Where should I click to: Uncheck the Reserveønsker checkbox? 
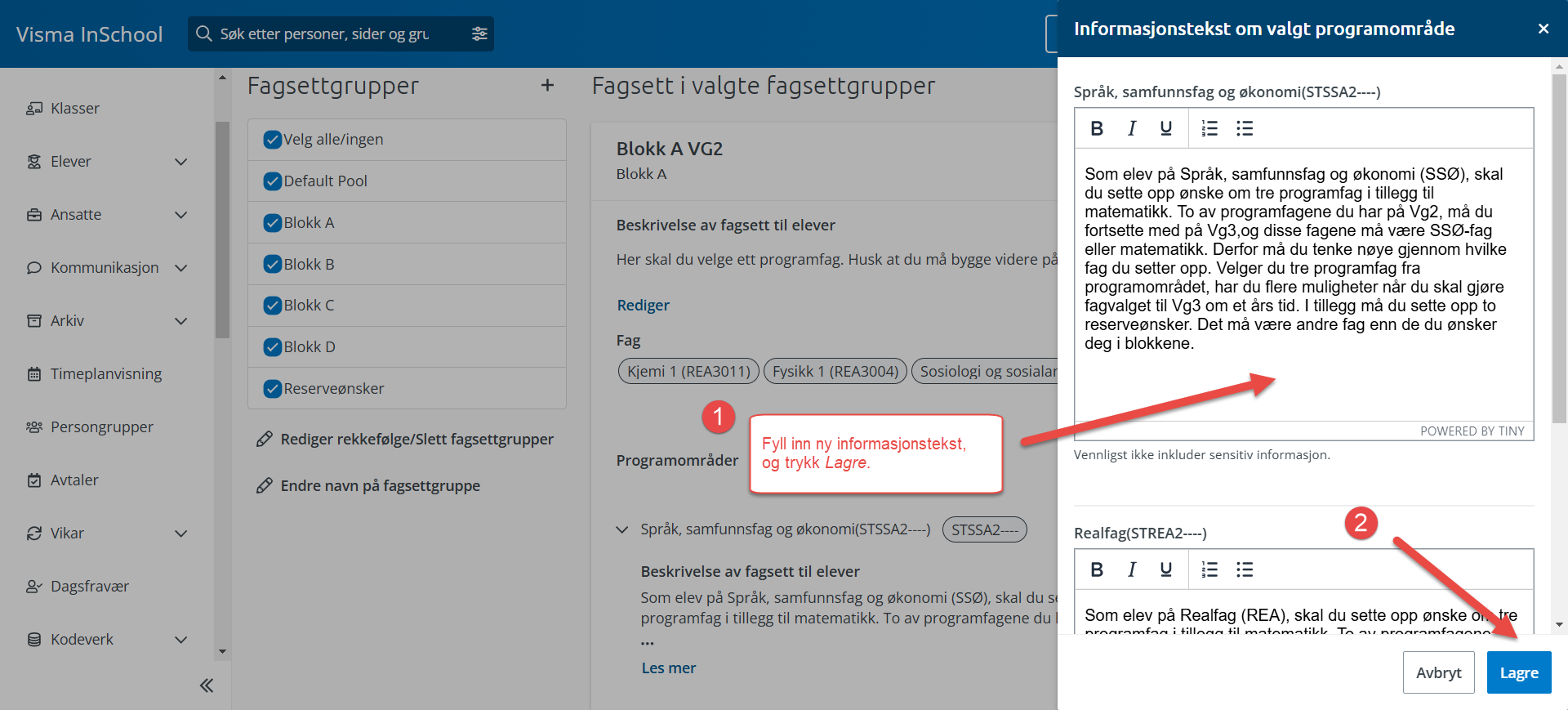[x=273, y=389]
